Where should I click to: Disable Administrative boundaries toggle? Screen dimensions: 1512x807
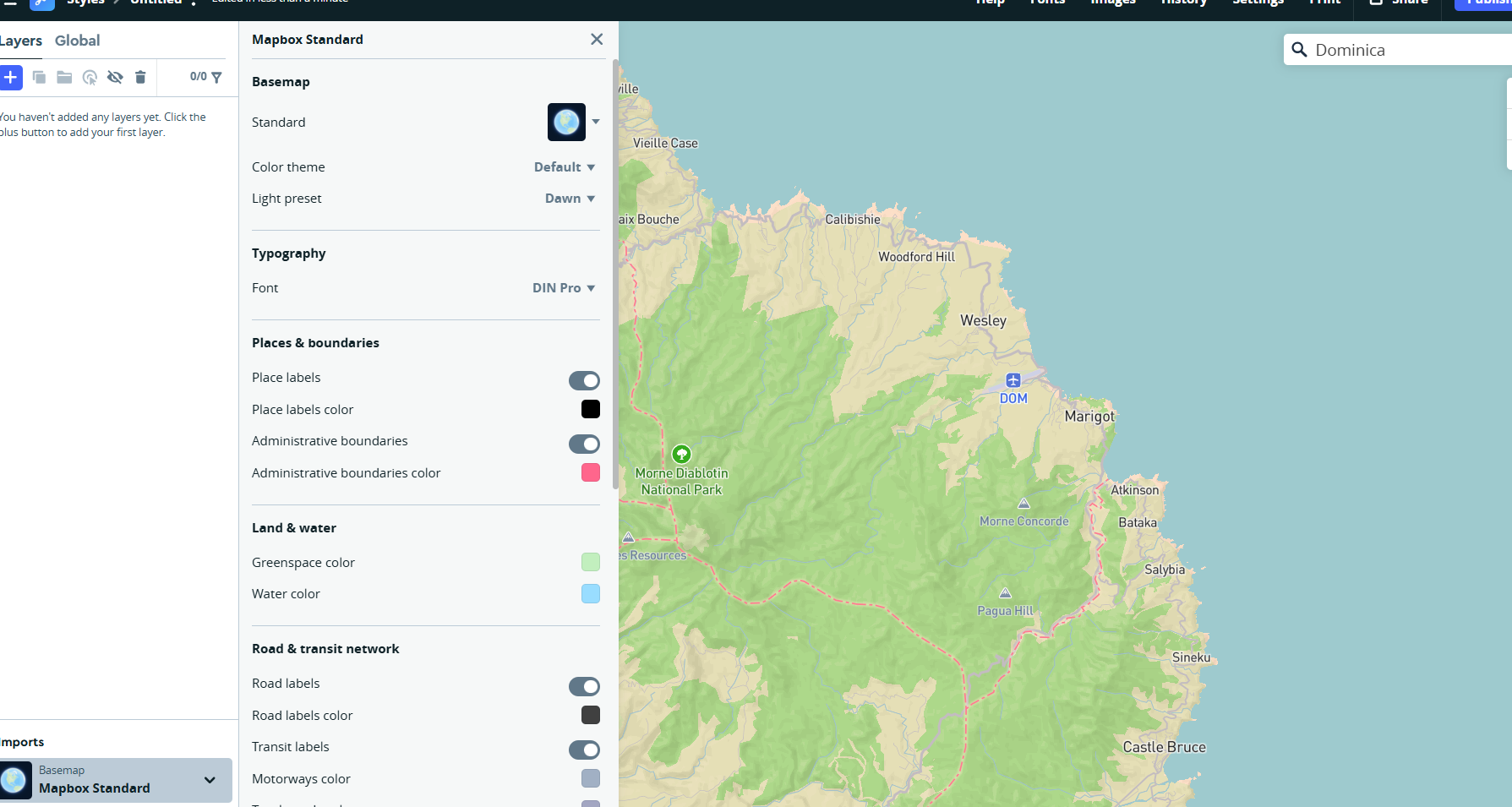click(x=584, y=444)
